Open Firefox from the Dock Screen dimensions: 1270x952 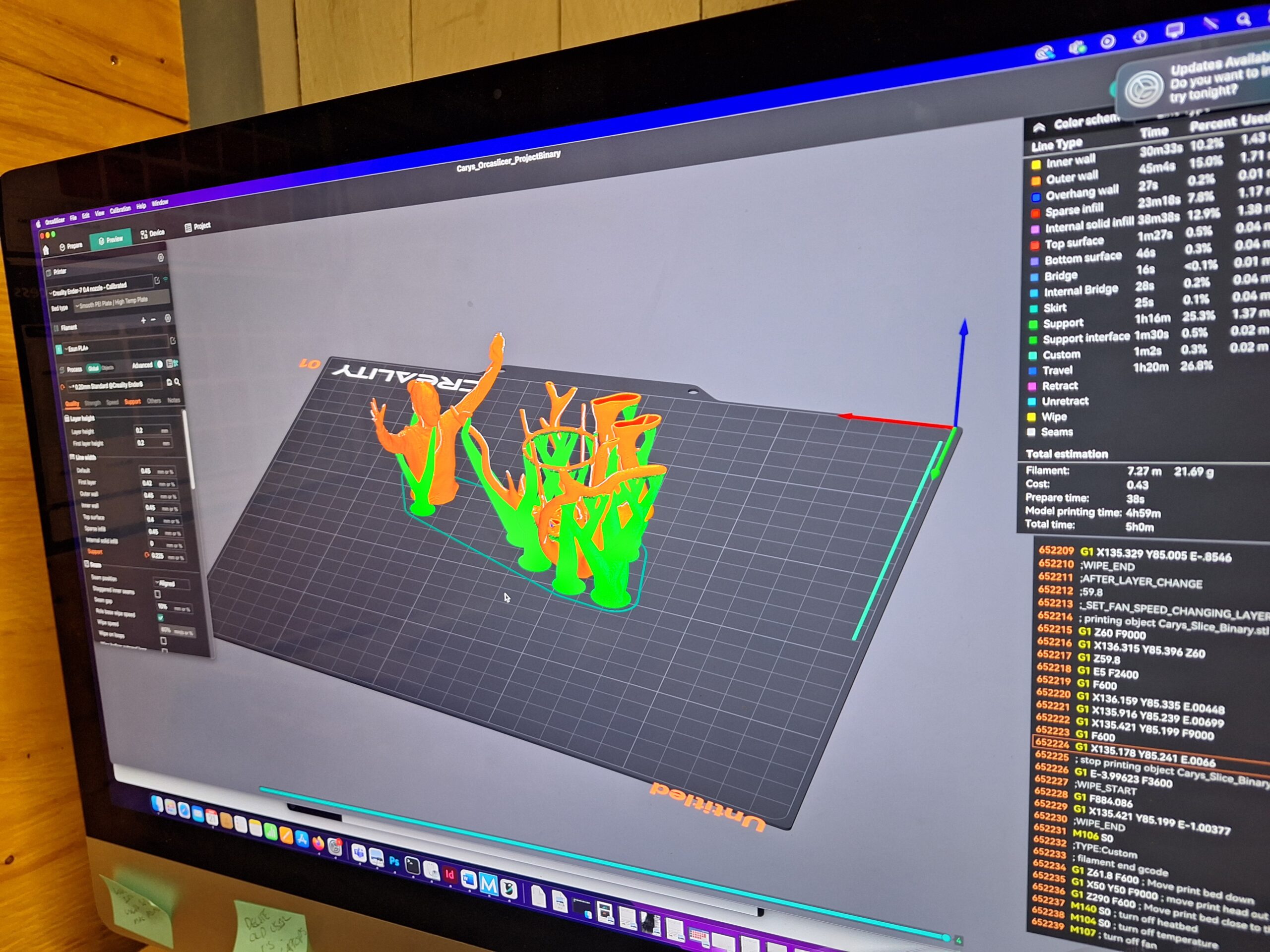tap(318, 843)
